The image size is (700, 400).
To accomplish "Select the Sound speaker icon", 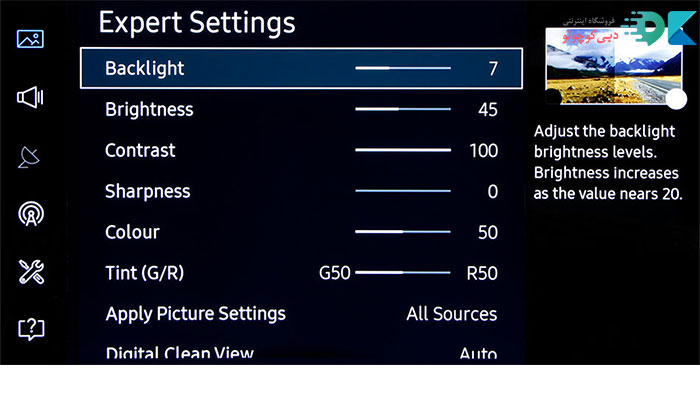I will pyautogui.click(x=31, y=97).
